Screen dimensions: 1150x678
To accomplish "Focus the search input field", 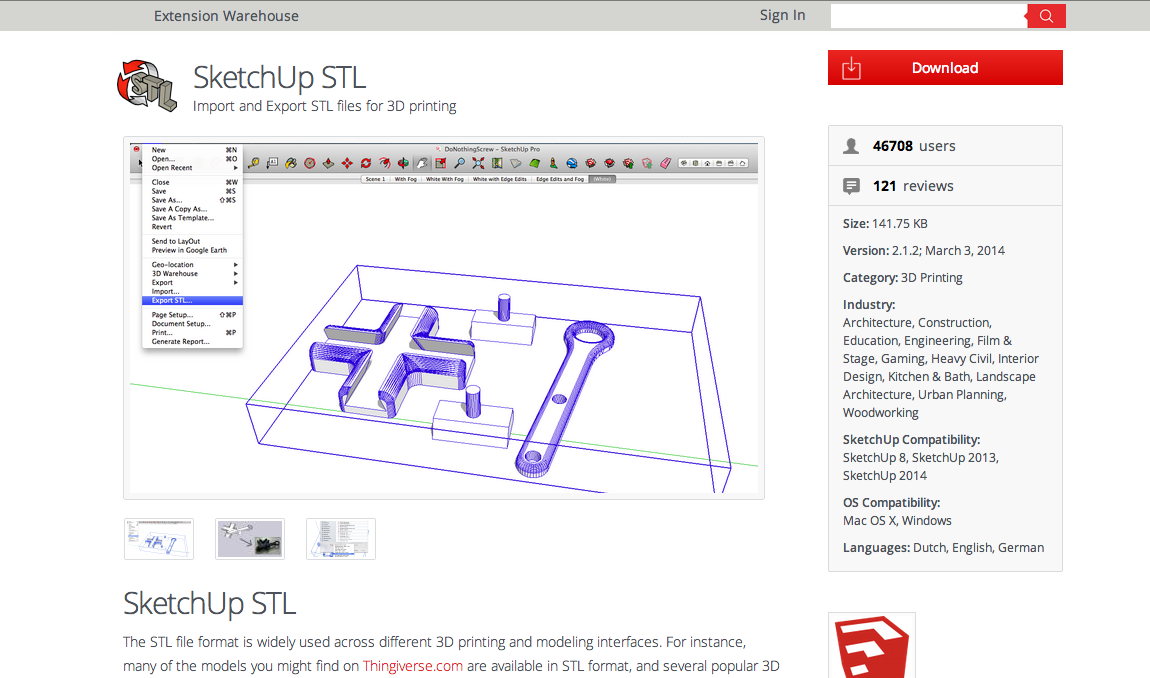I will pos(929,16).
